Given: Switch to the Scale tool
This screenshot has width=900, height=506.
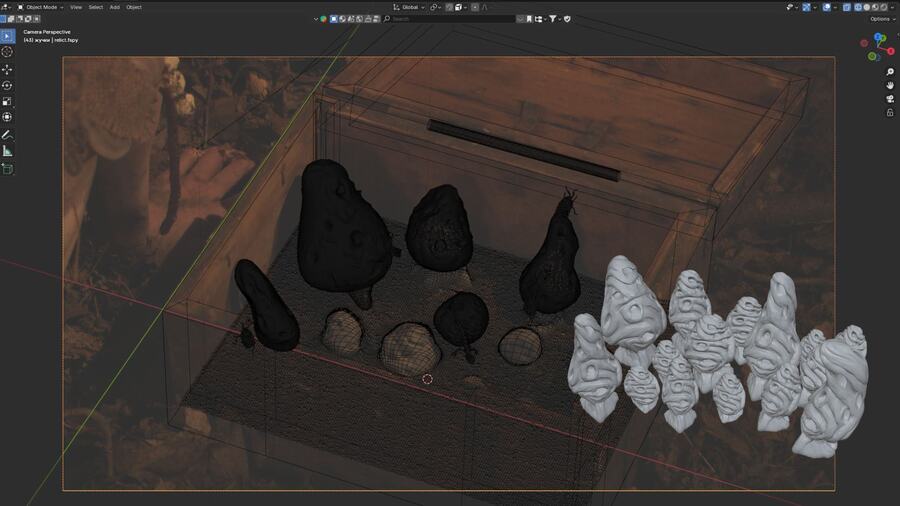Looking at the screenshot, I should tap(7, 102).
